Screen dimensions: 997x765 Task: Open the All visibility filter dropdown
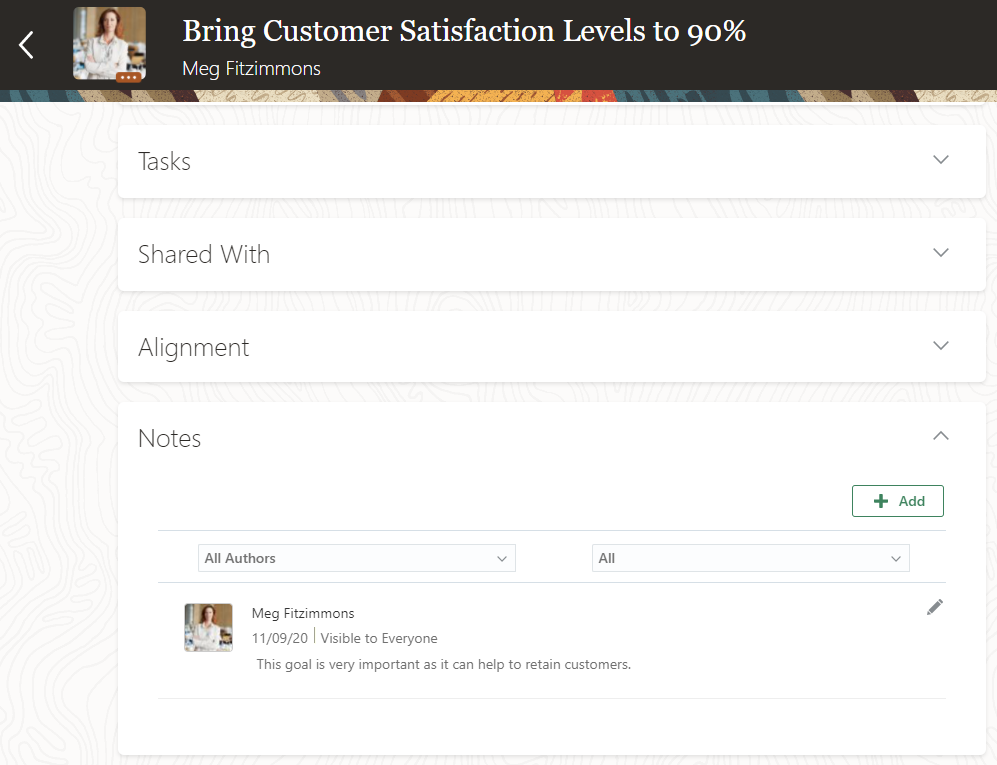click(x=750, y=557)
